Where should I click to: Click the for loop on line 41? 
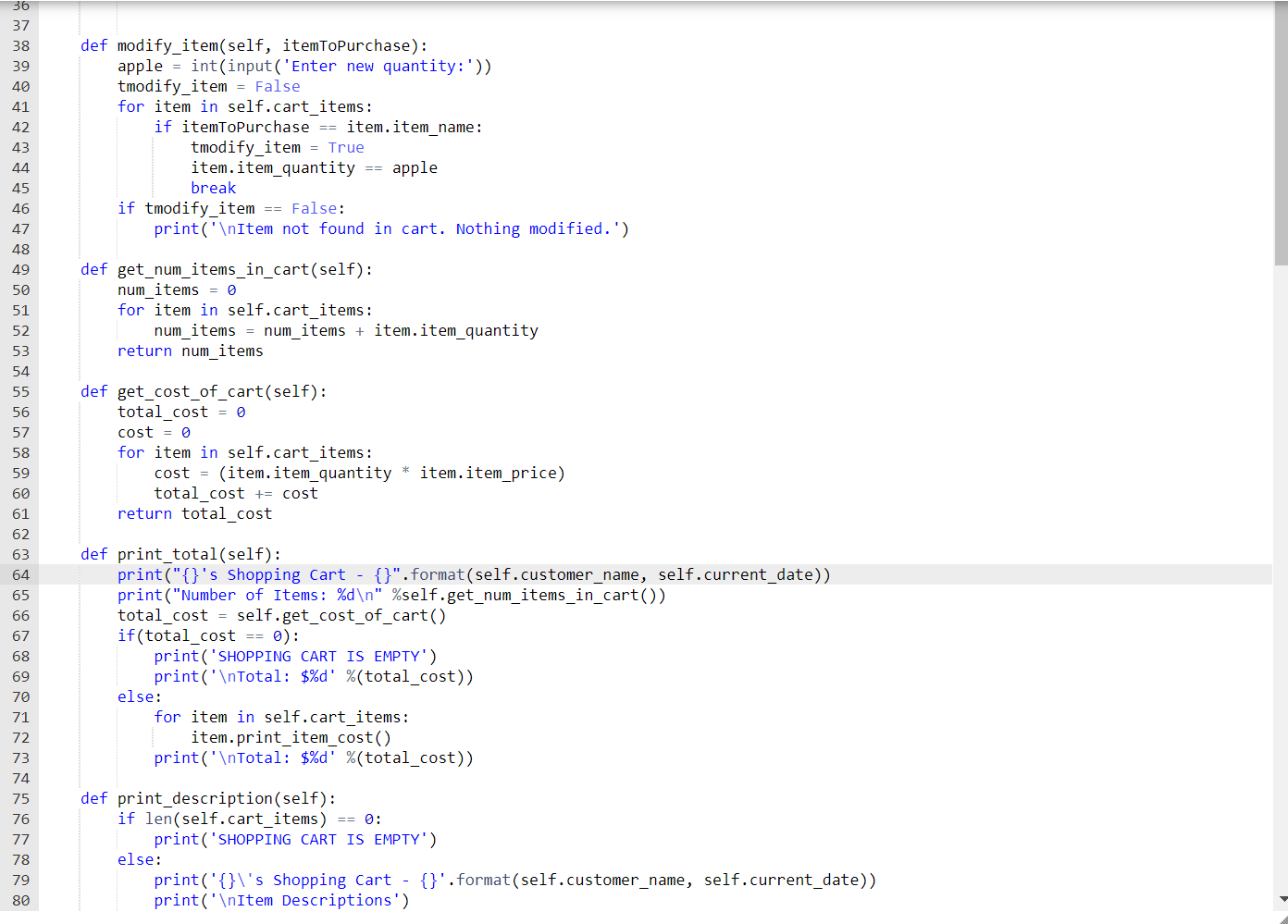coord(245,106)
